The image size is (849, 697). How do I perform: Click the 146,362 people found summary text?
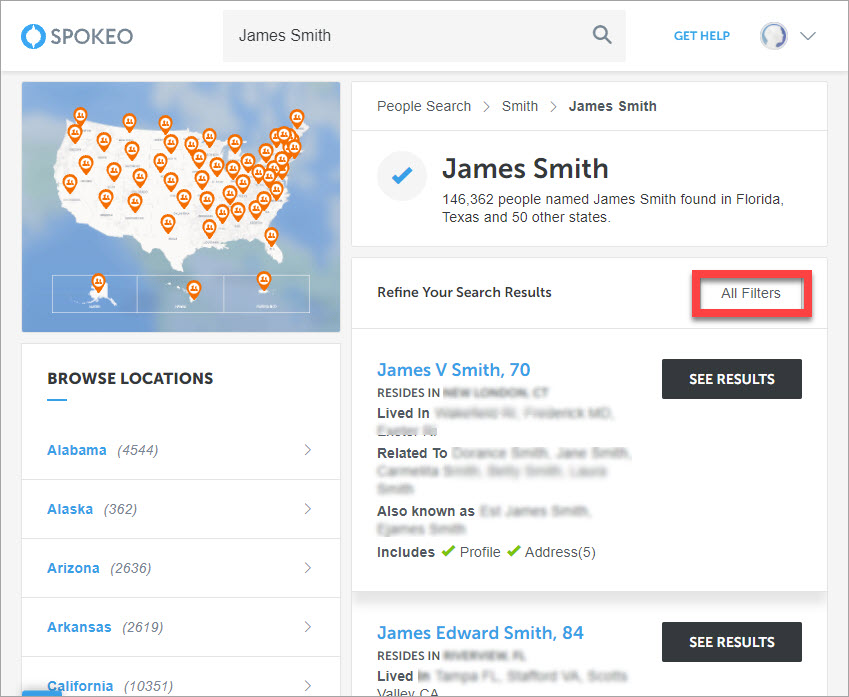[613, 209]
